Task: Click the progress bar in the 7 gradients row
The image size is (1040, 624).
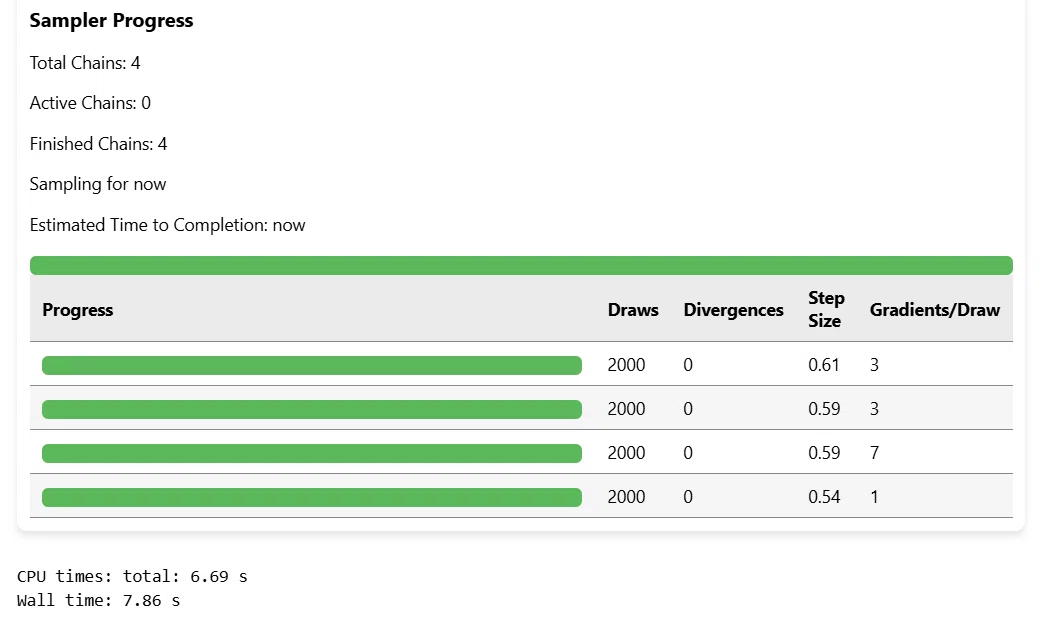Action: (312, 454)
